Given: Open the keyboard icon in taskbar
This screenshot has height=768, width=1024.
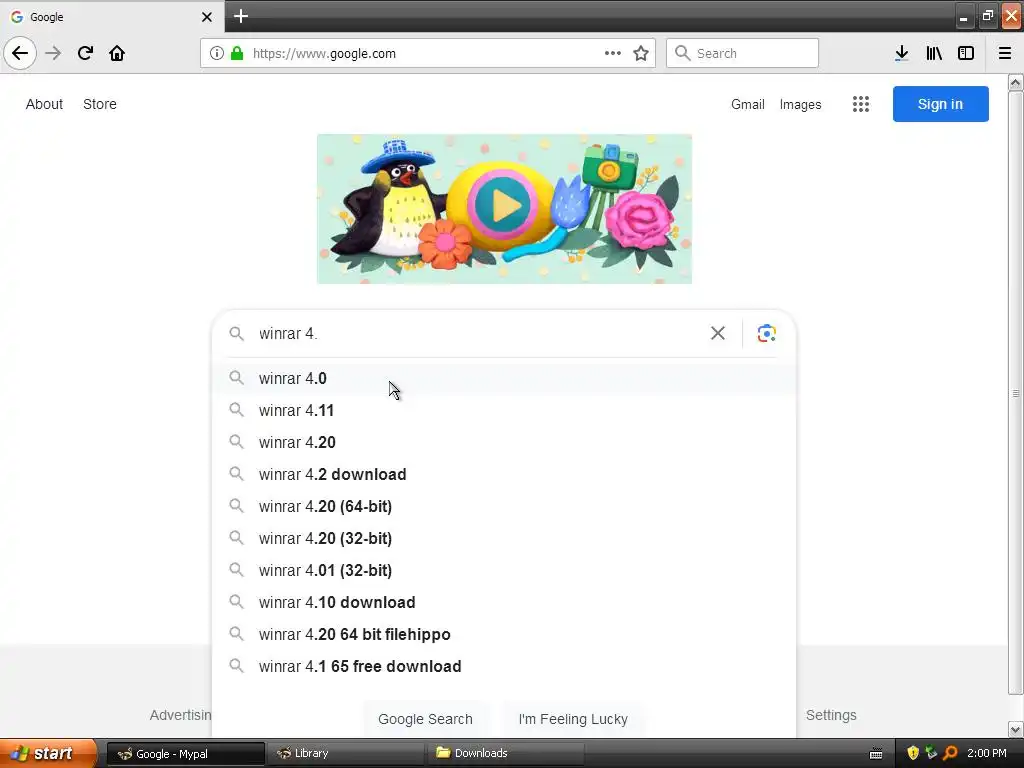Looking at the screenshot, I should (x=876, y=754).
